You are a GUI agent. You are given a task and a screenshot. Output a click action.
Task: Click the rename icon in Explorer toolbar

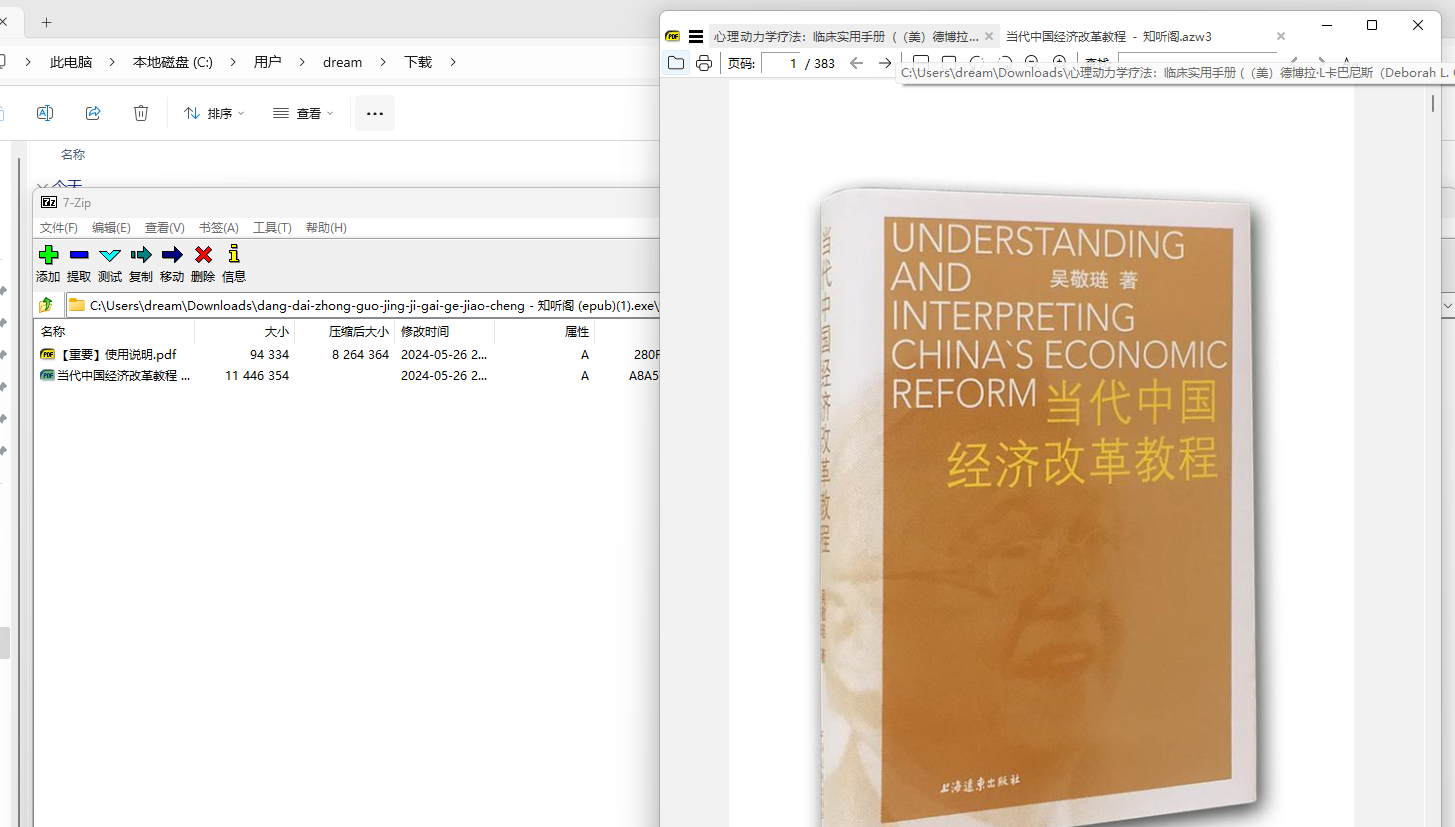point(45,113)
